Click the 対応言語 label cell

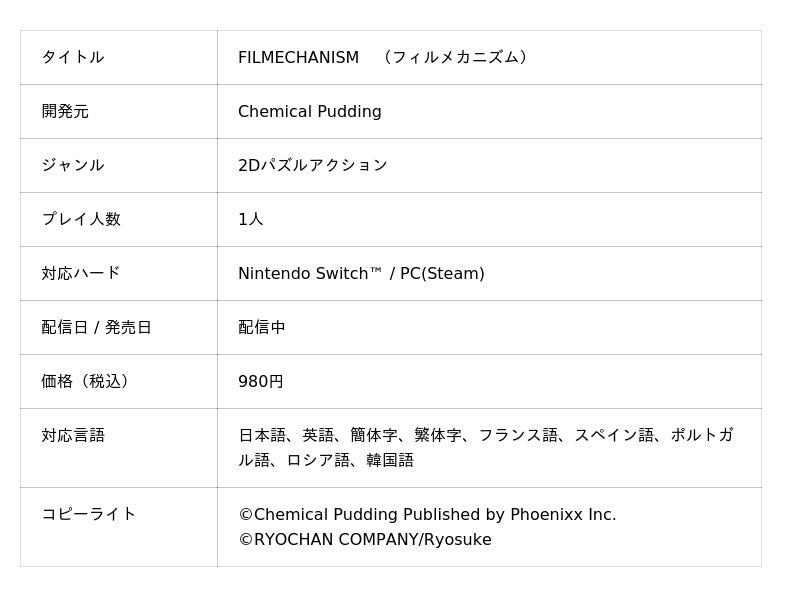point(73,435)
